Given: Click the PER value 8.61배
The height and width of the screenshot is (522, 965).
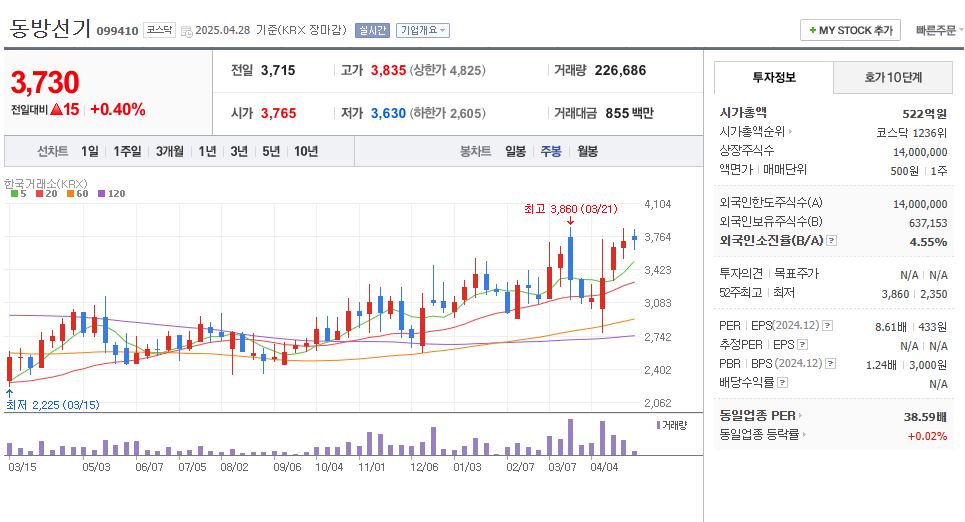Looking at the screenshot, I should tap(891, 327).
